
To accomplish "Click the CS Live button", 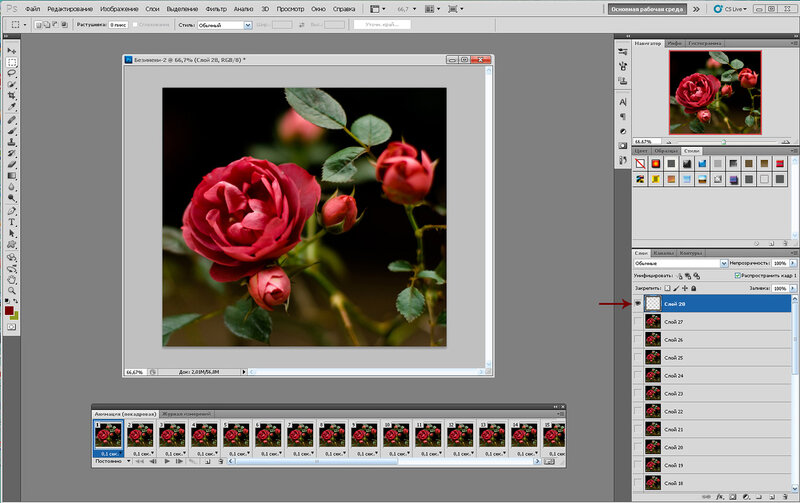I will click(x=731, y=9).
